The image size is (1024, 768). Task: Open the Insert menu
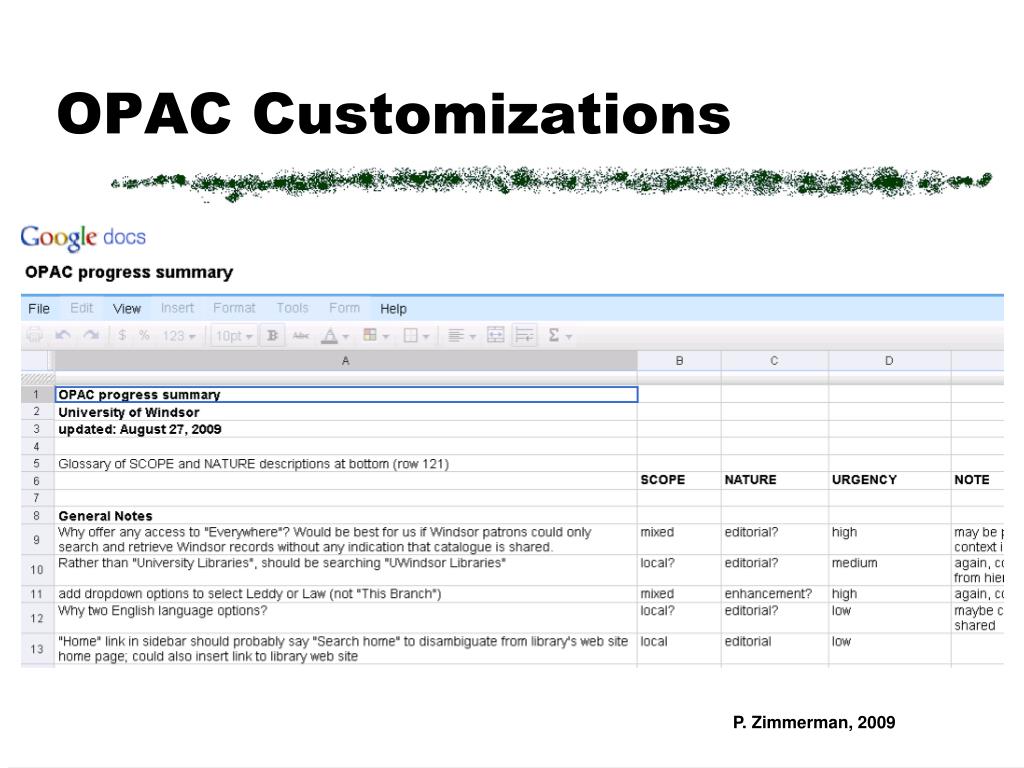(x=177, y=308)
